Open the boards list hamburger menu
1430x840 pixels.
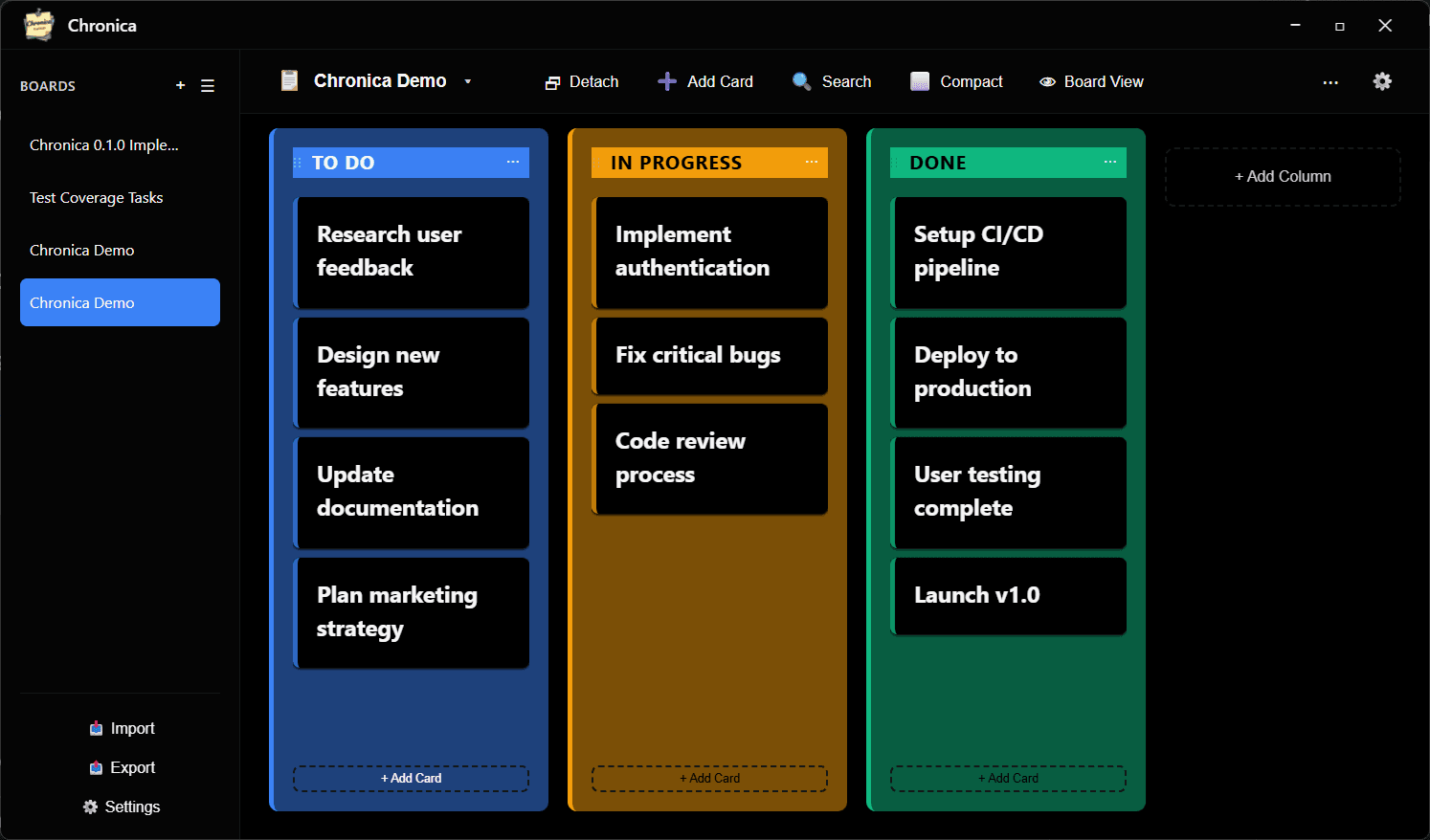pyautogui.click(x=208, y=86)
